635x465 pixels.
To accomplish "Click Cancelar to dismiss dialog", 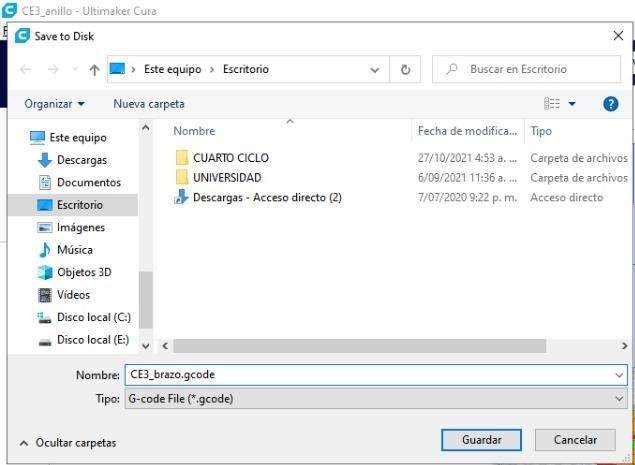I will [x=575, y=440].
